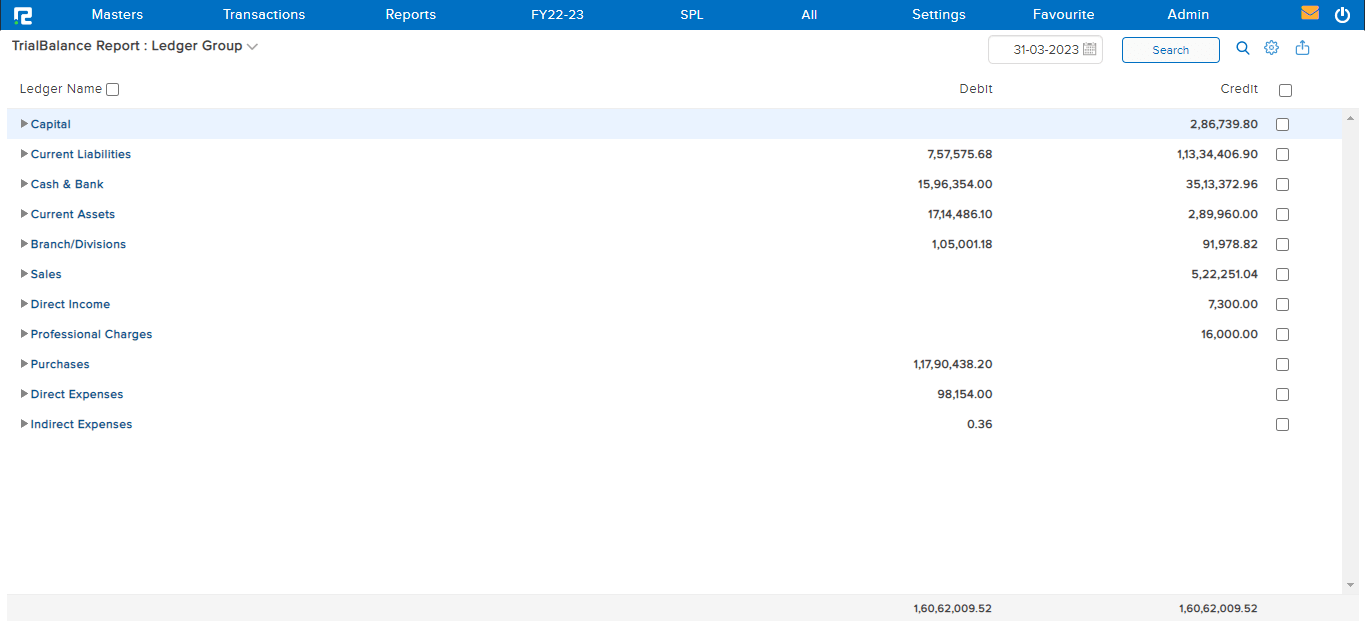Open the Ledger Group report type dropdown
This screenshot has height=625, width=1366.
coord(252,47)
